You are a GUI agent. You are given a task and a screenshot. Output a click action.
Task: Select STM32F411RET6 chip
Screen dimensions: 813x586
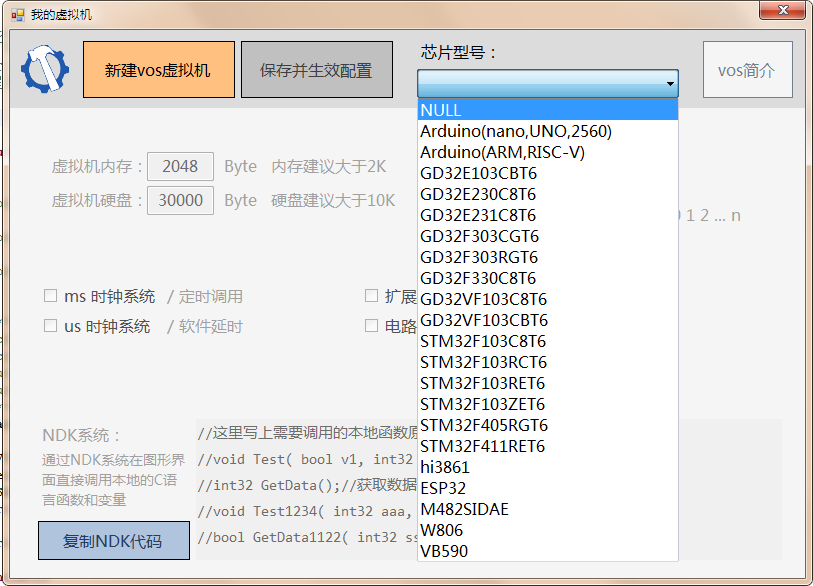click(x=548, y=446)
